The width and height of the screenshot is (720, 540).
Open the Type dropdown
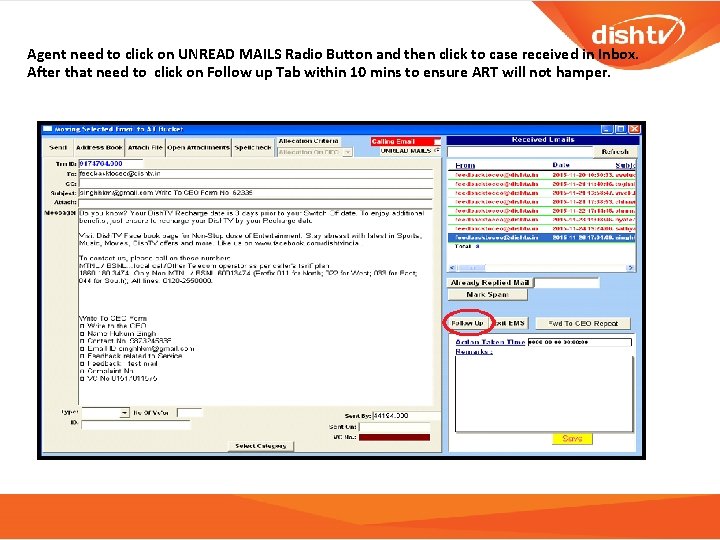click(124, 413)
